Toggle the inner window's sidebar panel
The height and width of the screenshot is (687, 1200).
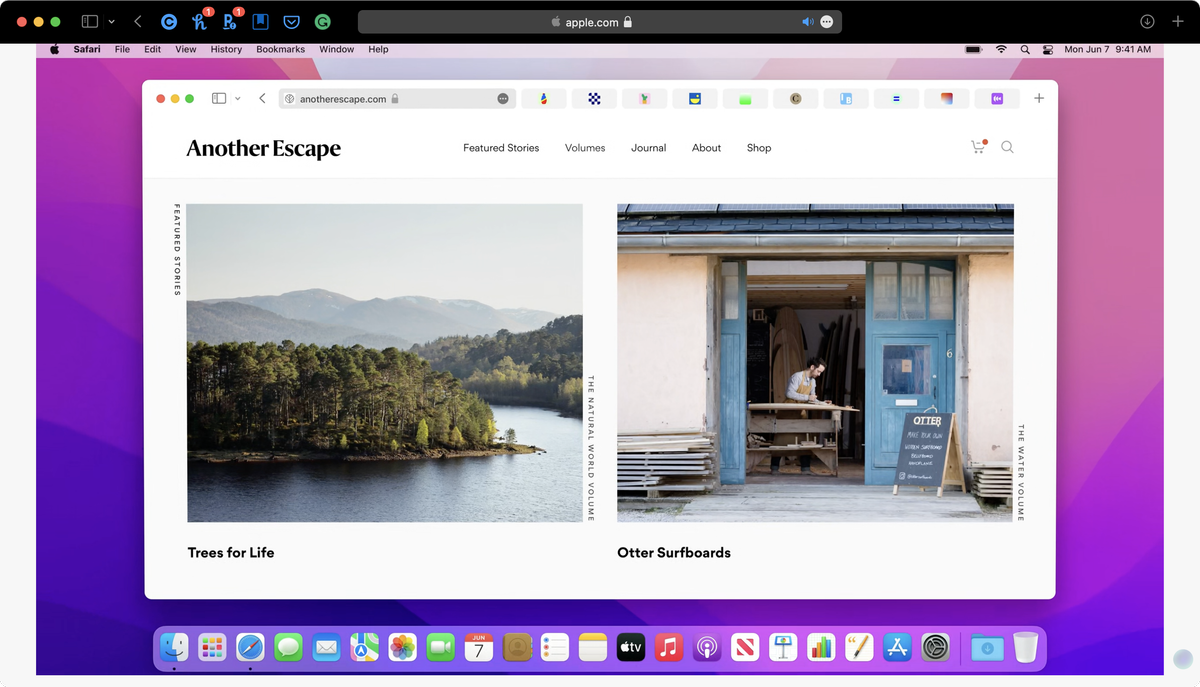[218, 98]
